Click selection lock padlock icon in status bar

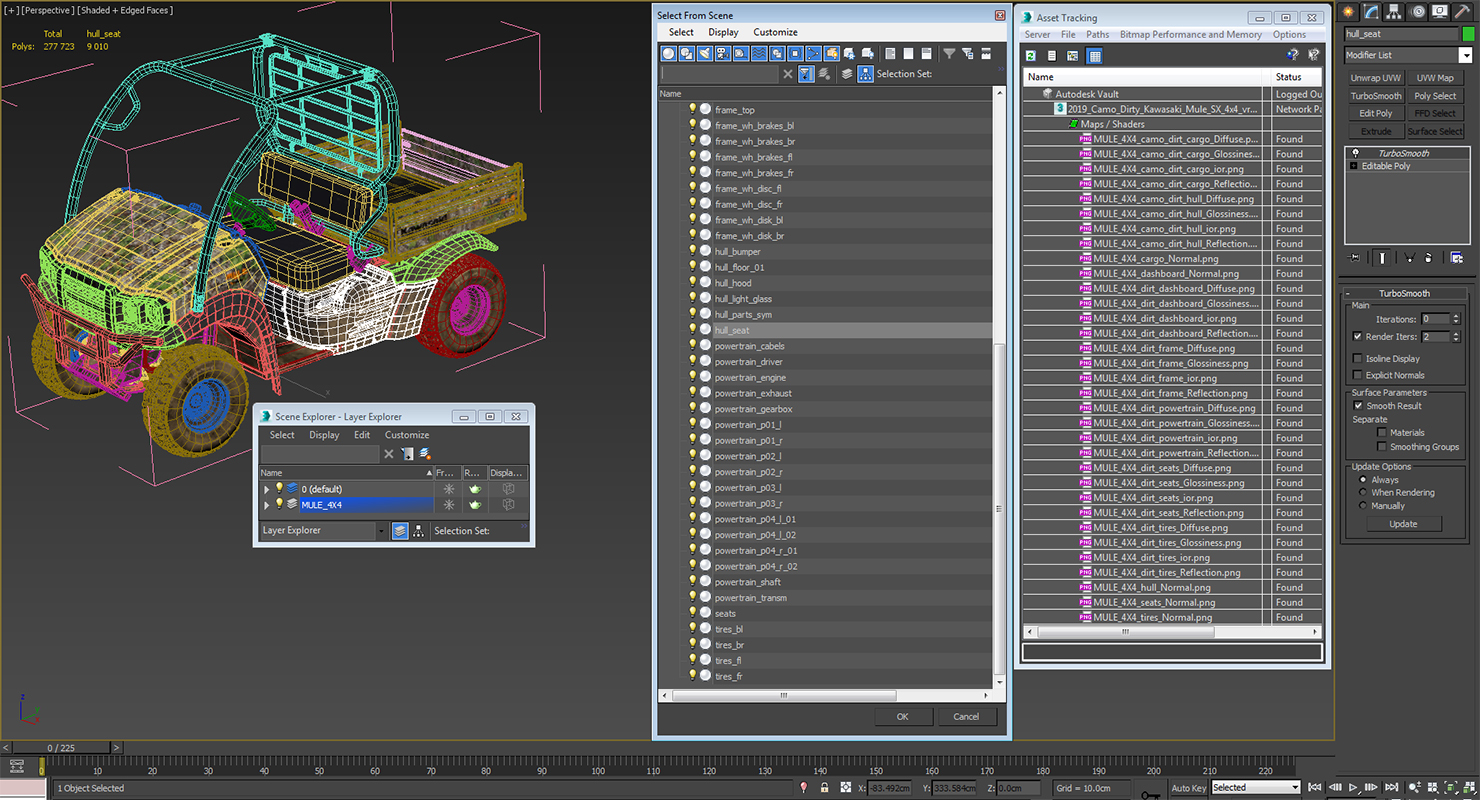[x=824, y=788]
